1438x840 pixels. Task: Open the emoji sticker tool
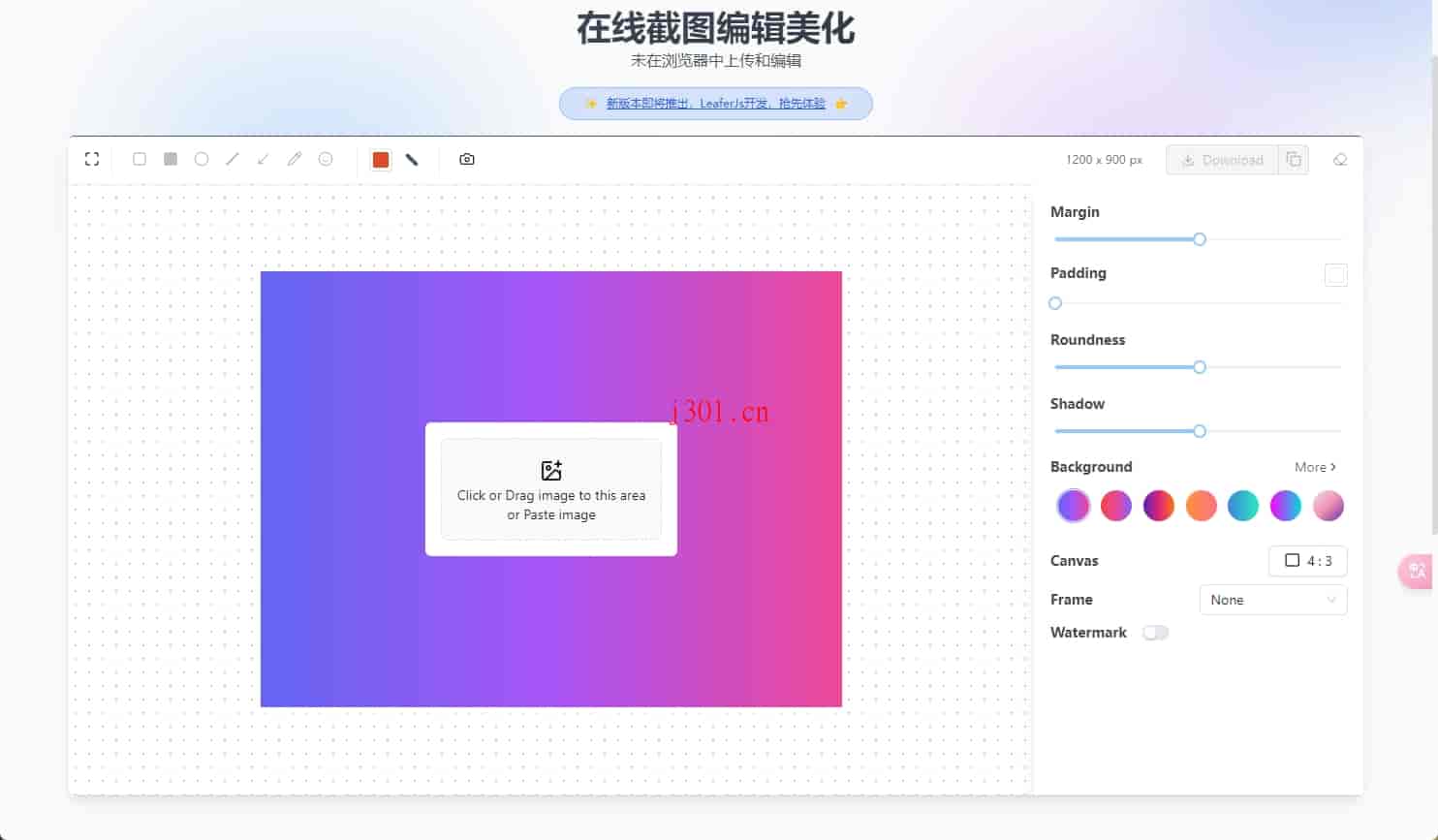click(x=326, y=159)
